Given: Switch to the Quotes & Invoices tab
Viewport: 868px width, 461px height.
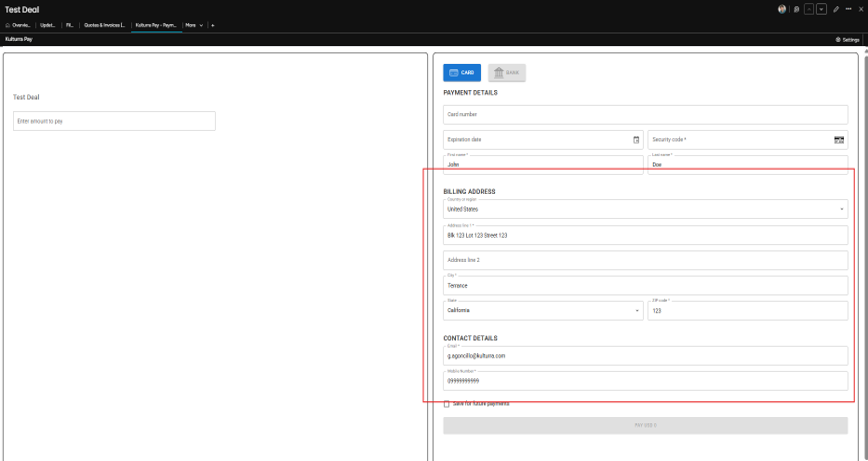Looking at the screenshot, I should pos(105,25).
